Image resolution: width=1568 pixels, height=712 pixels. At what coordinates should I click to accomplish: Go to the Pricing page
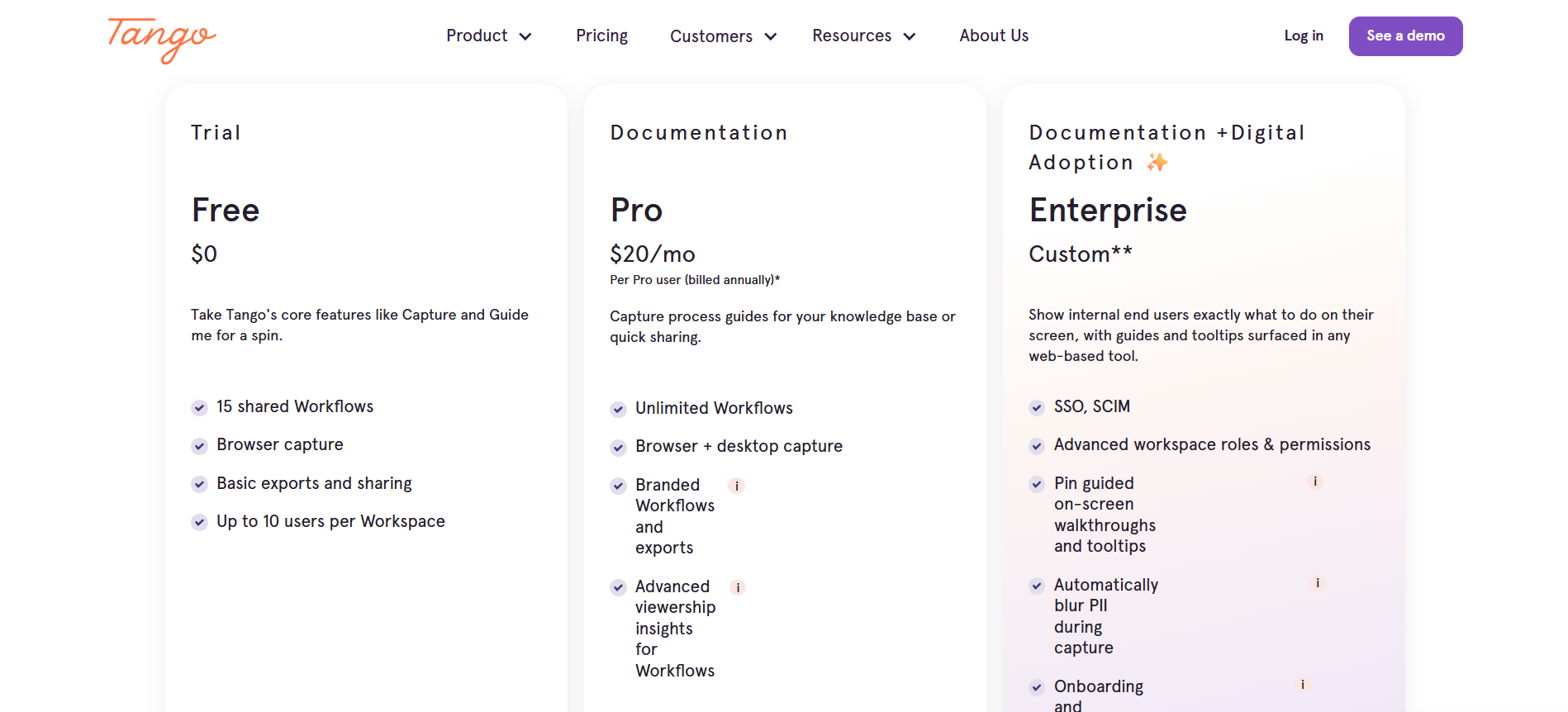point(601,36)
